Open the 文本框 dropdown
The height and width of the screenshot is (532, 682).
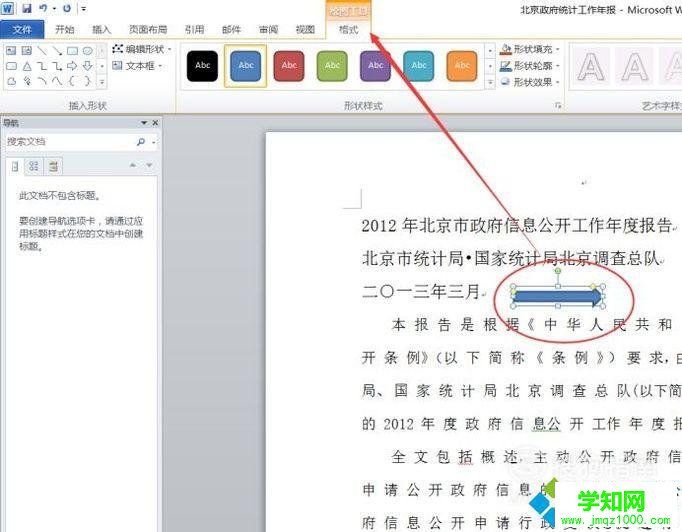[x=137, y=66]
